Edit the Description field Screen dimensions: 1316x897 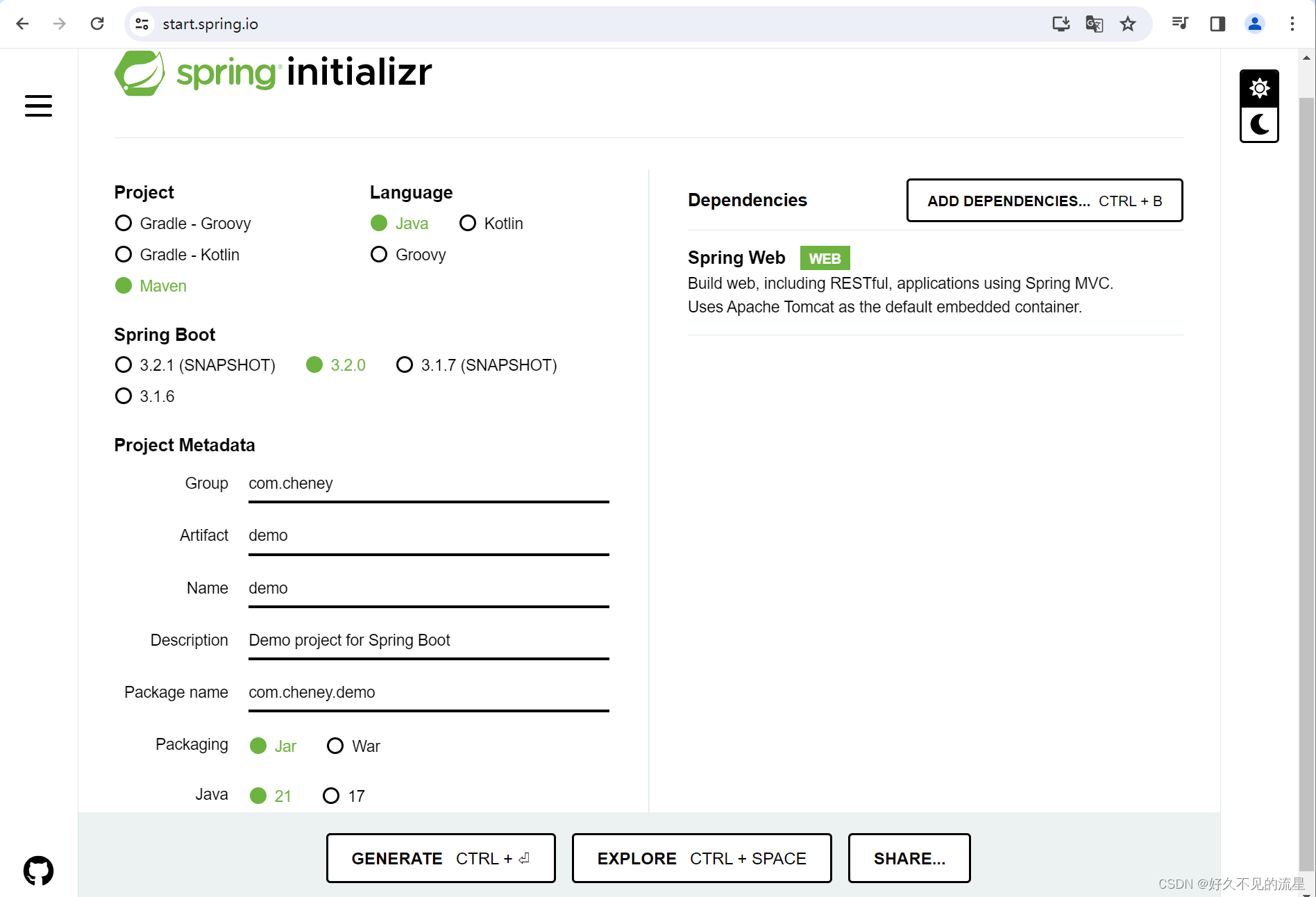pos(429,641)
